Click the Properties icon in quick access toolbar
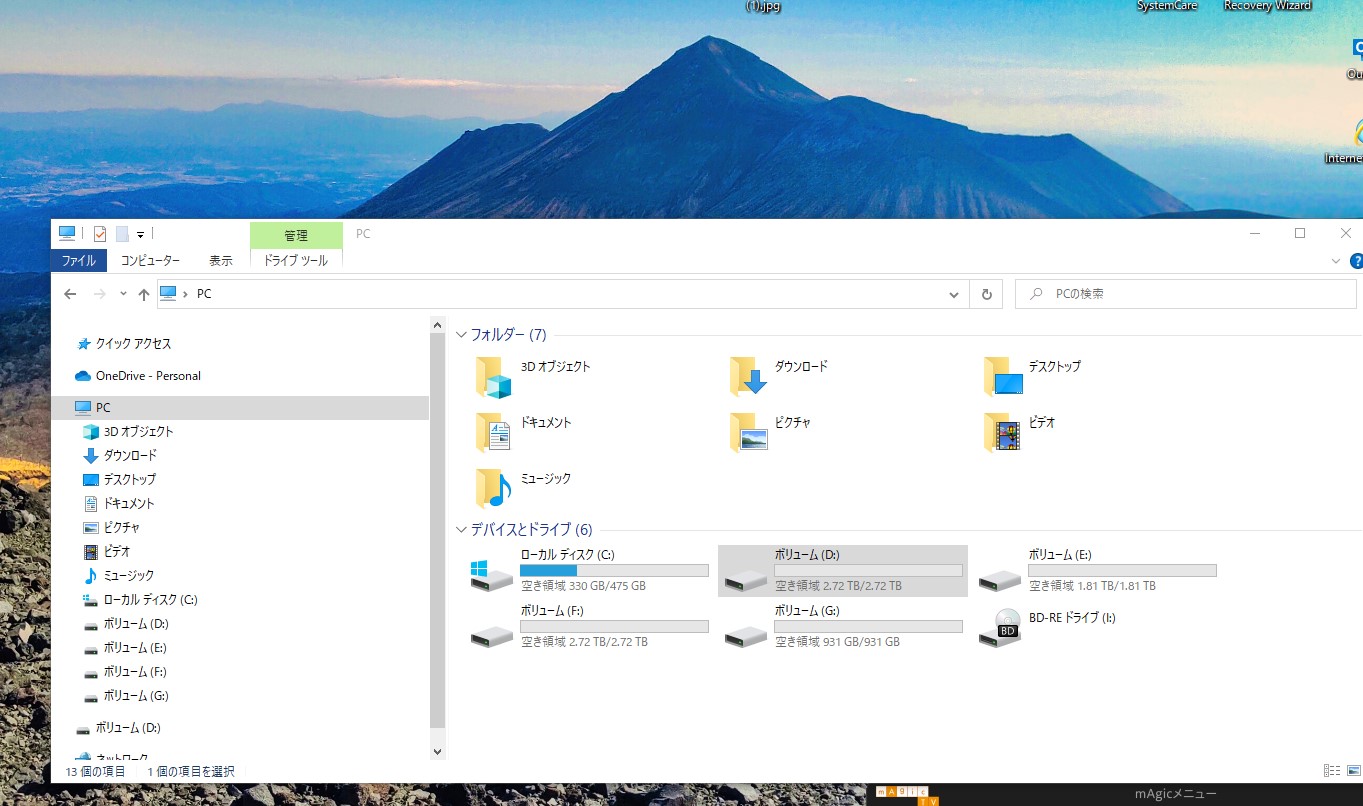1363x806 pixels. [100, 234]
